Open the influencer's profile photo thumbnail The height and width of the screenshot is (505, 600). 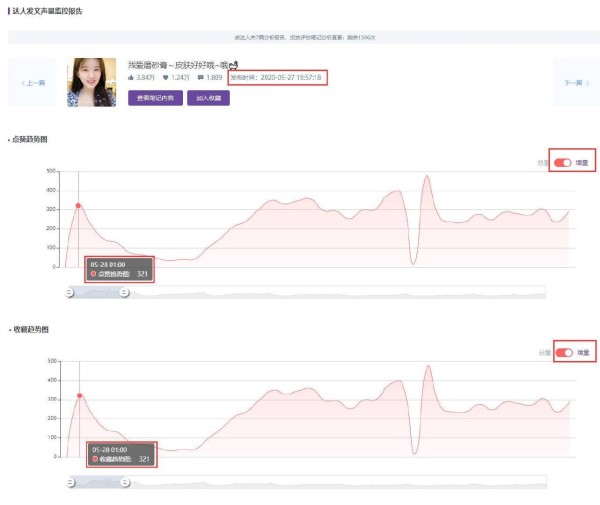click(92, 82)
